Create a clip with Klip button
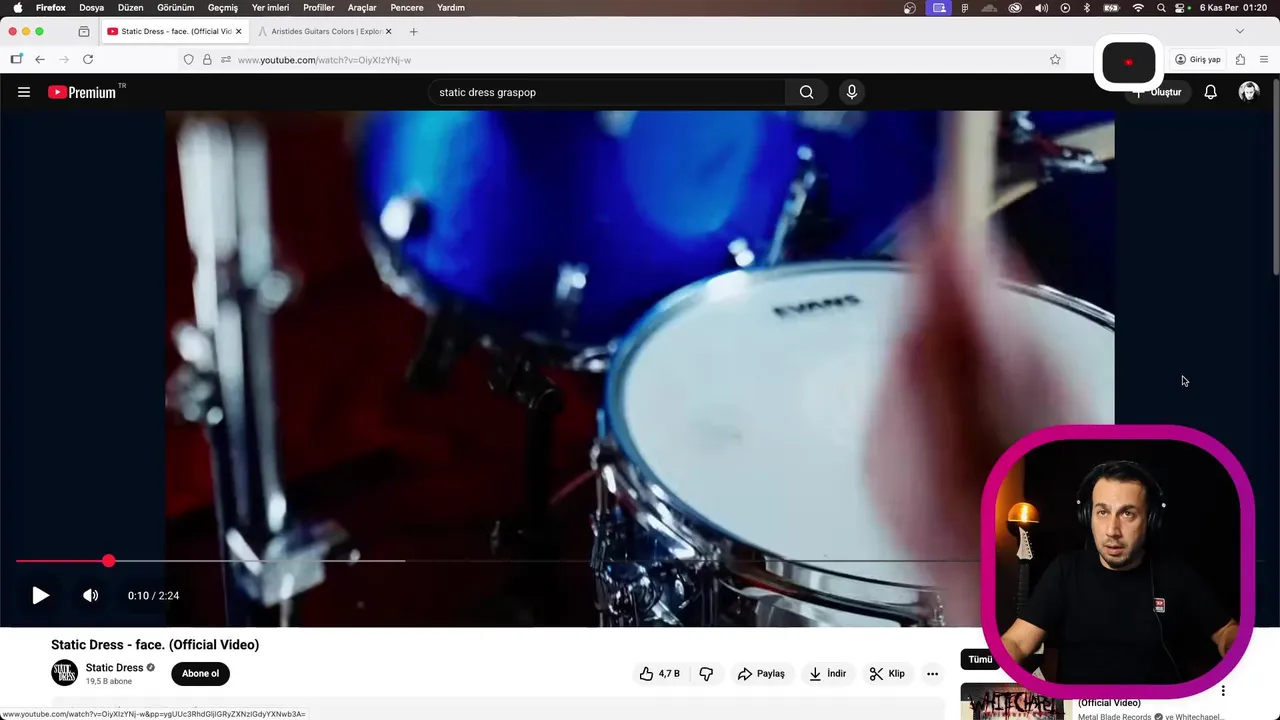 [887, 674]
